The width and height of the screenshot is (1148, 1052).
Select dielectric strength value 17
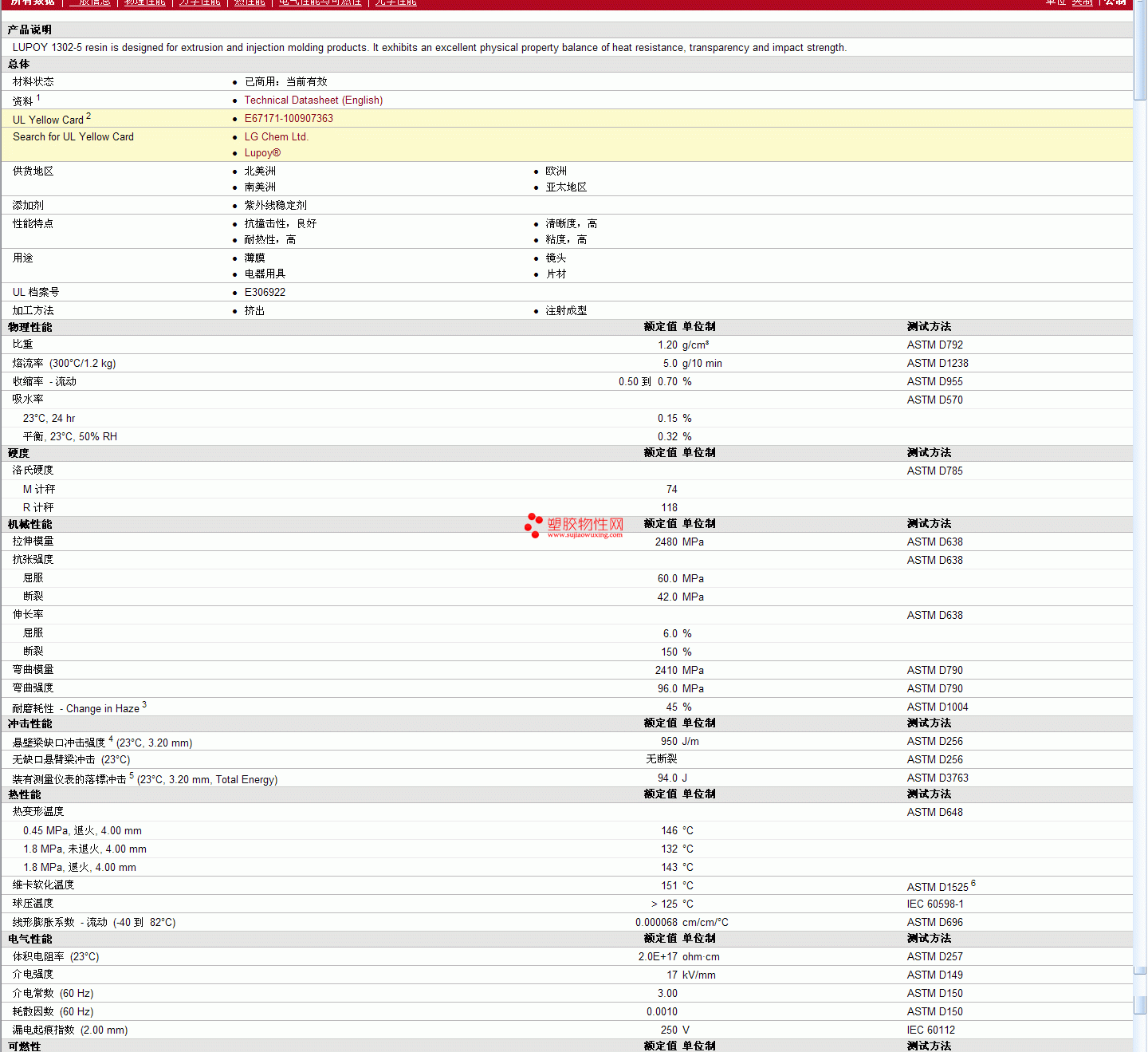coord(672,975)
